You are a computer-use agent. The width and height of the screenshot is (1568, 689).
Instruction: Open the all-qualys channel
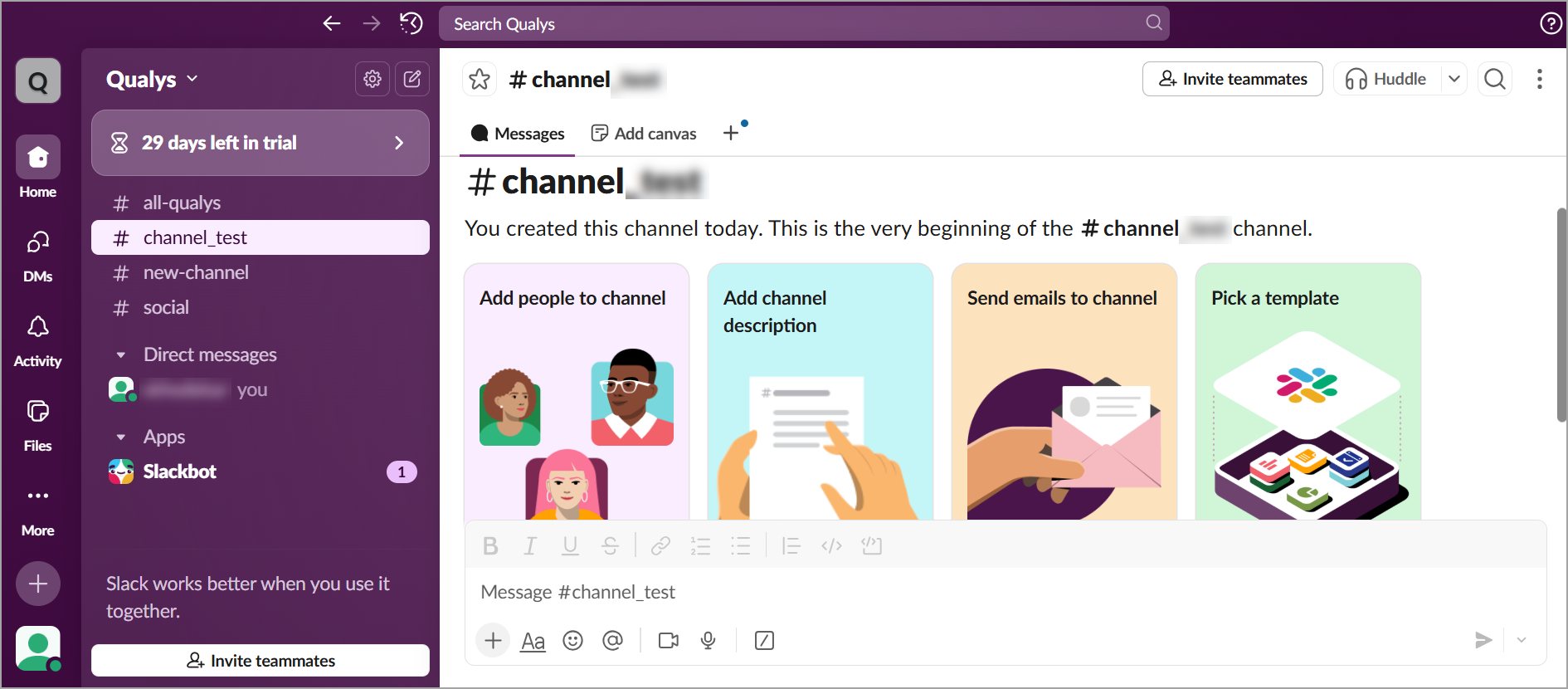[261, 203]
